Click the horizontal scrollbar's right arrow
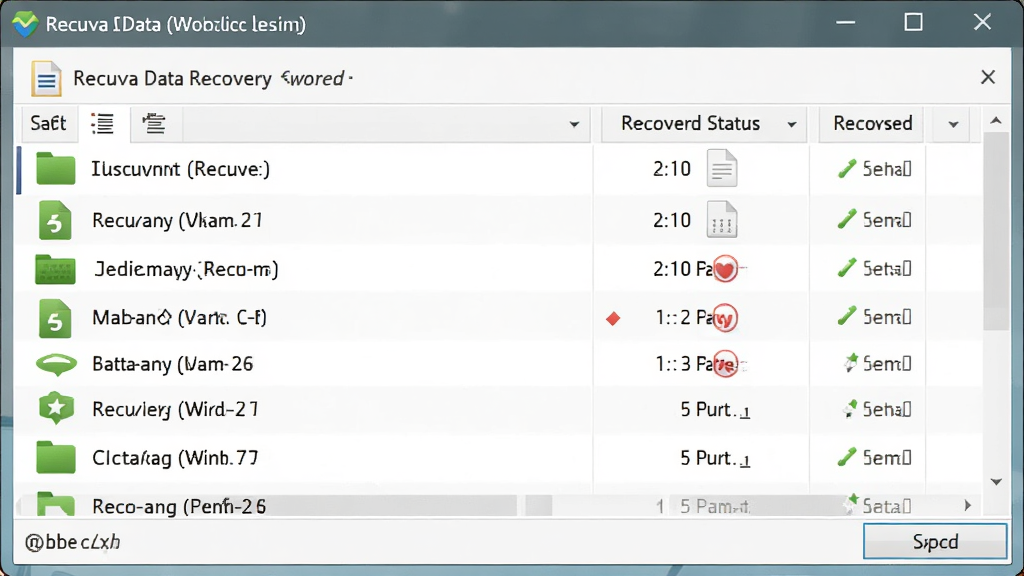The height and width of the screenshot is (576, 1024). pos(968,505)
